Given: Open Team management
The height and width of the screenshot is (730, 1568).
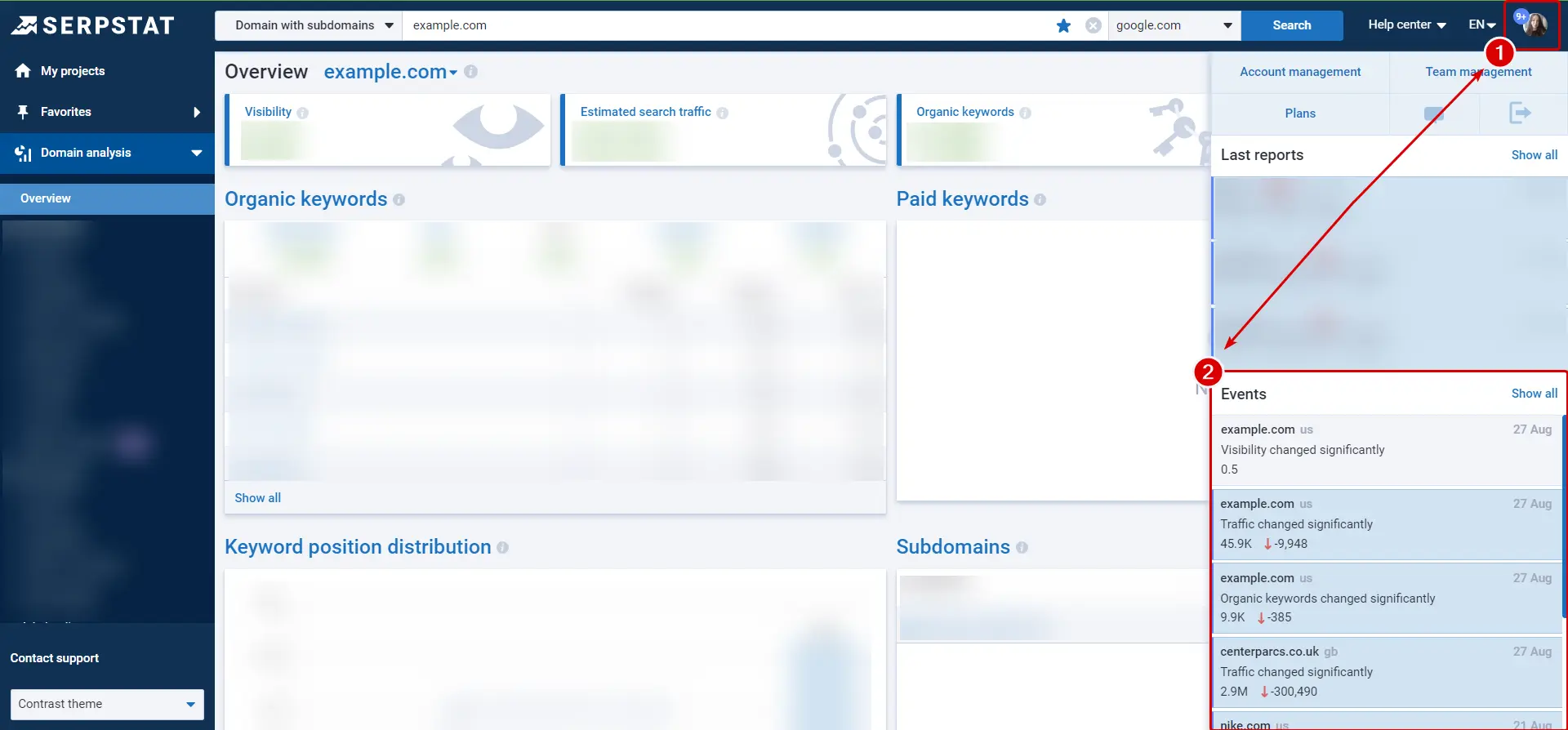Looking at the screenshot, I should (1478, 72).
